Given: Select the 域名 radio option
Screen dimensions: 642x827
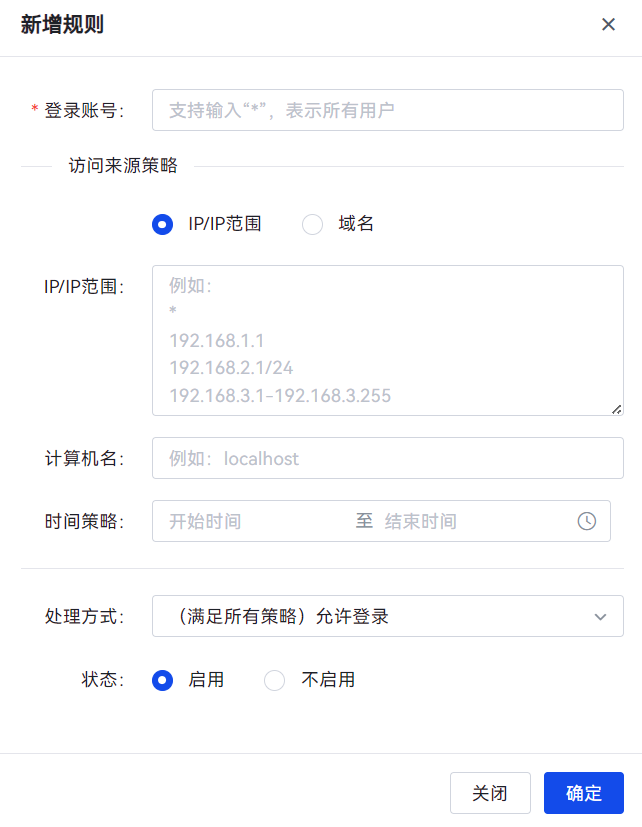Looking at the screenshot, I should point(312,224).
